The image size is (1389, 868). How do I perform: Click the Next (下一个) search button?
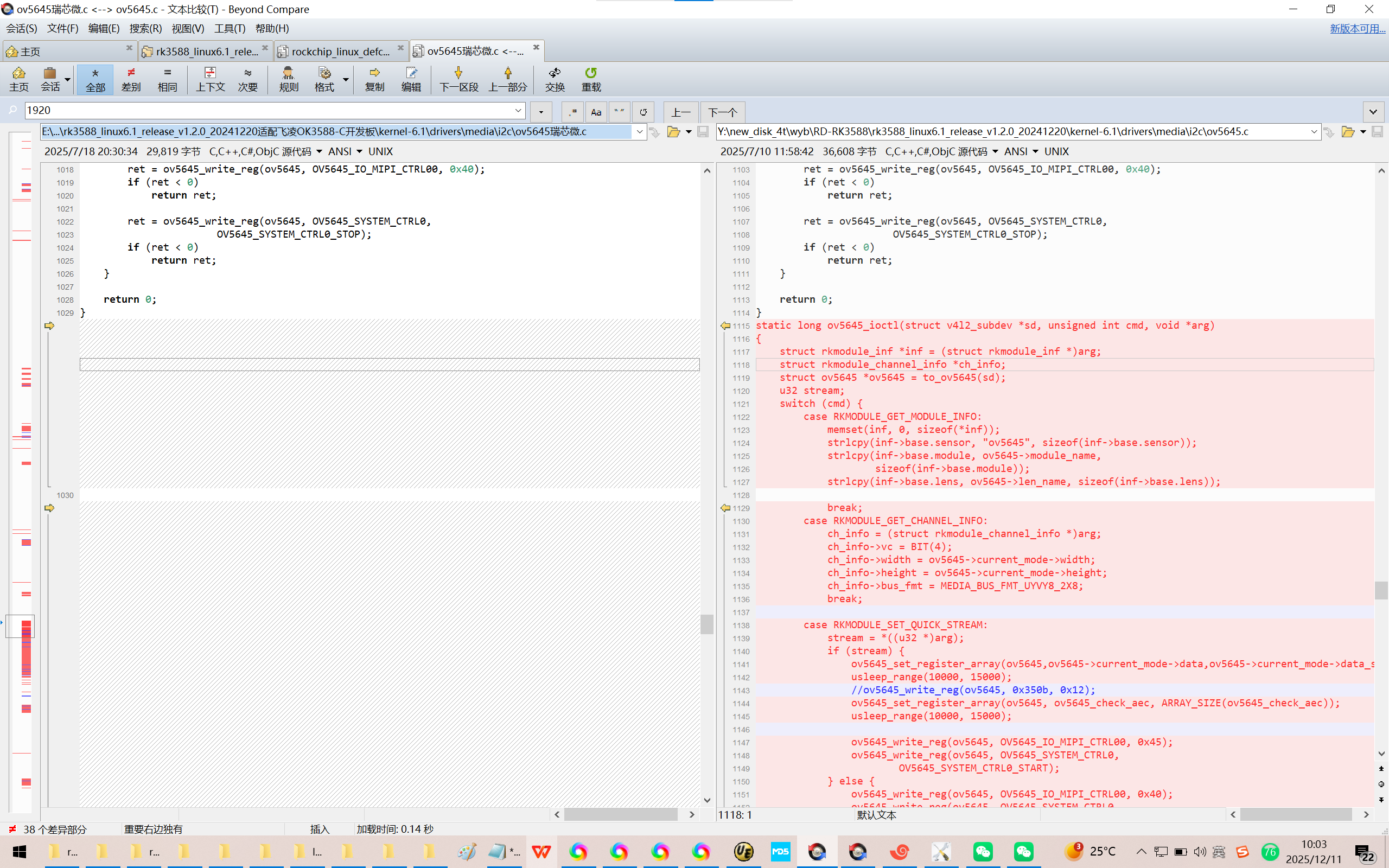click(722, 112)
